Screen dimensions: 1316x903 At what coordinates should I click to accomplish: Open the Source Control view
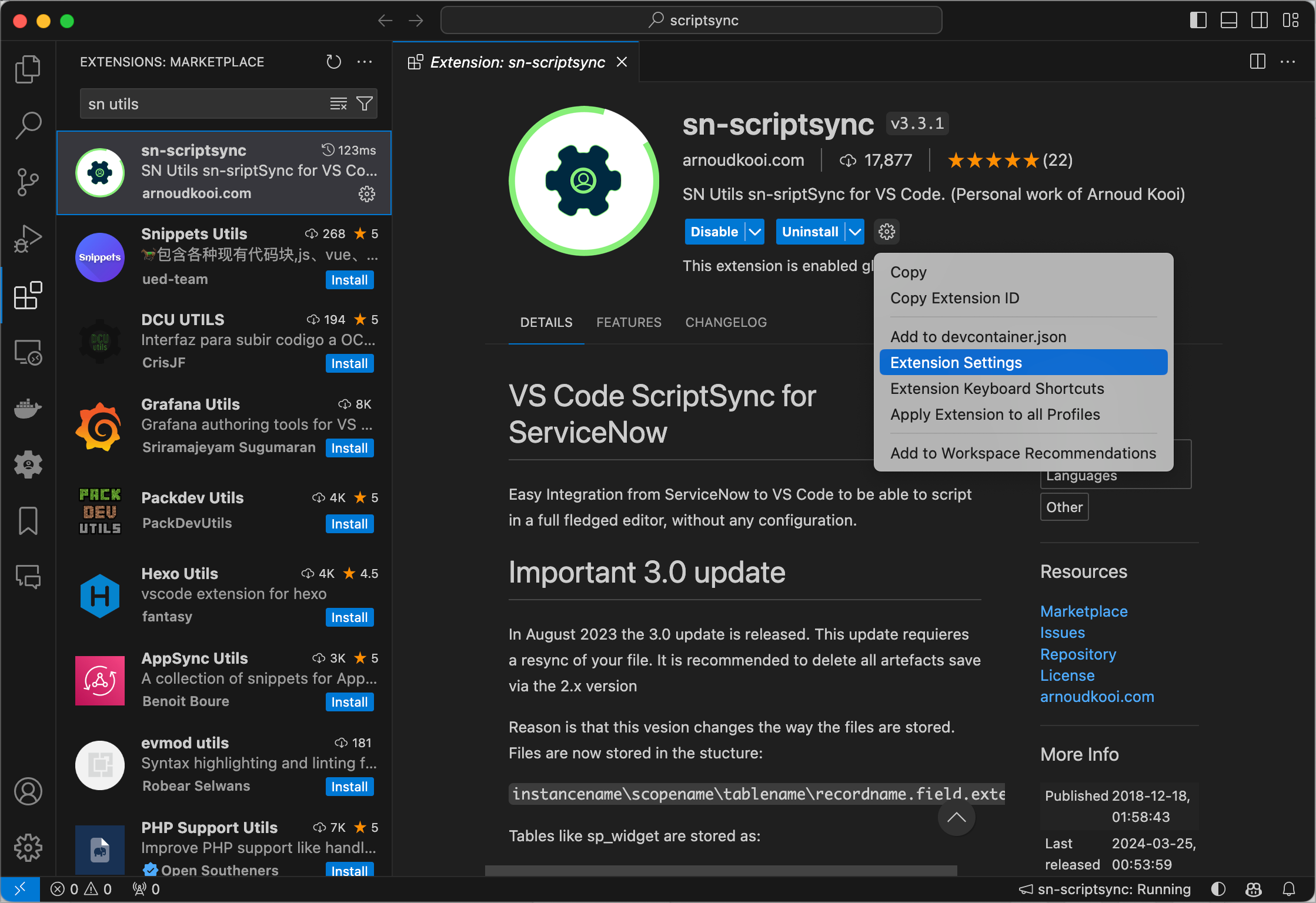click(27, 182)
